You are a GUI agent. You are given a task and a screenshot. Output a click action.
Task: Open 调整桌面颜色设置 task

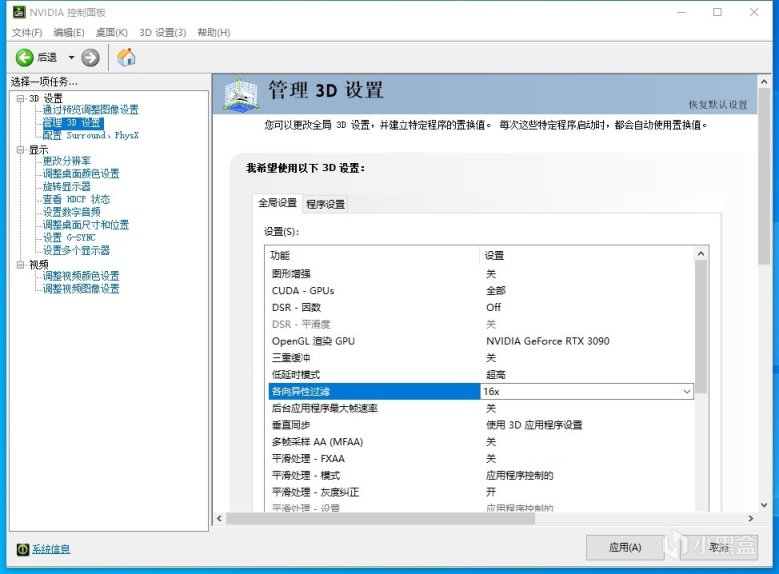coord(81,173)
